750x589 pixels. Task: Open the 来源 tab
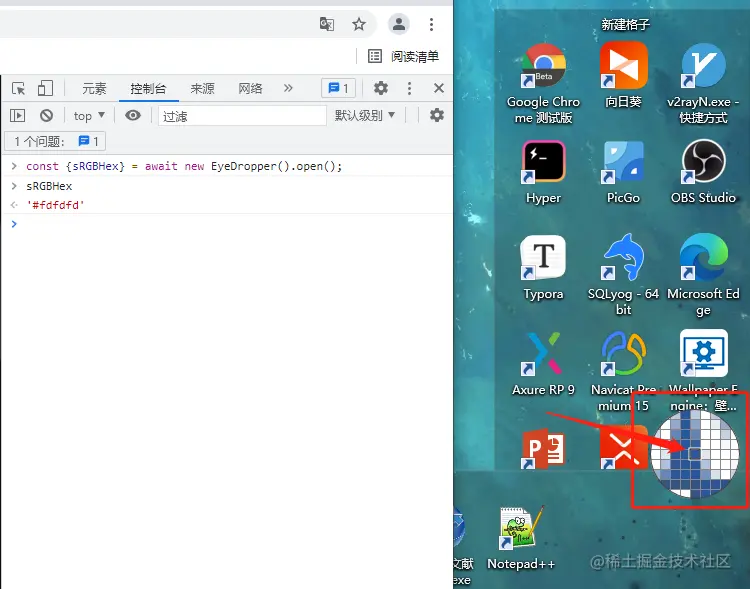point(202,89)
